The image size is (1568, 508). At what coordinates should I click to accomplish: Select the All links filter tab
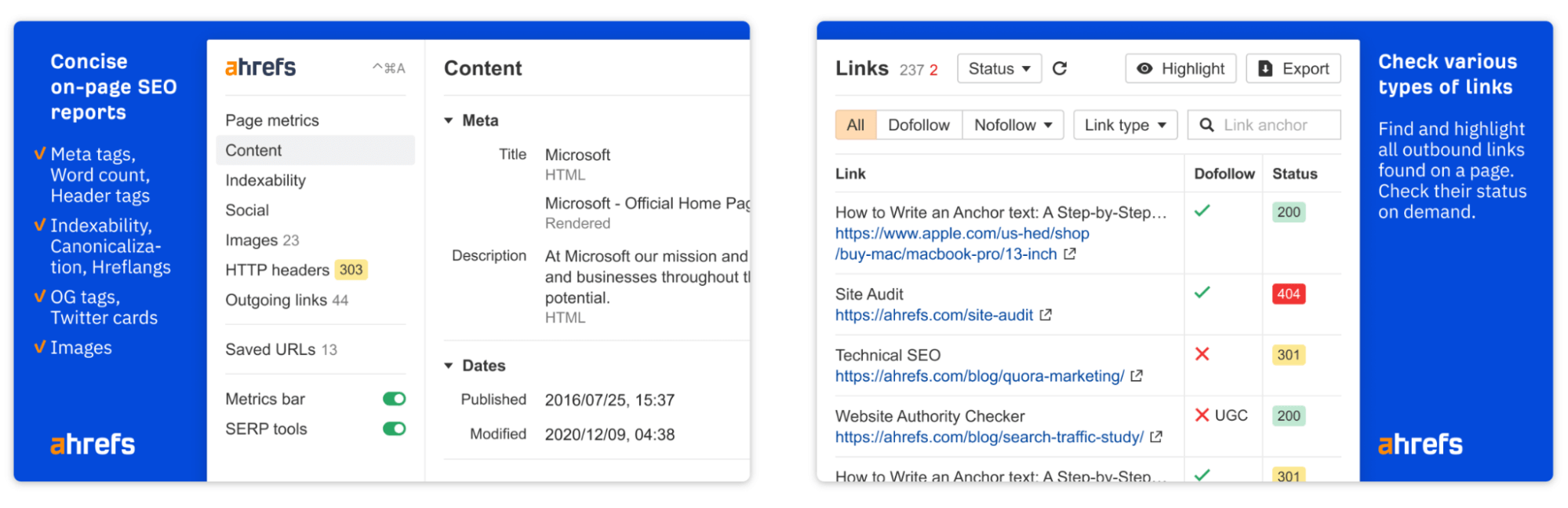[x=855, y=125]
